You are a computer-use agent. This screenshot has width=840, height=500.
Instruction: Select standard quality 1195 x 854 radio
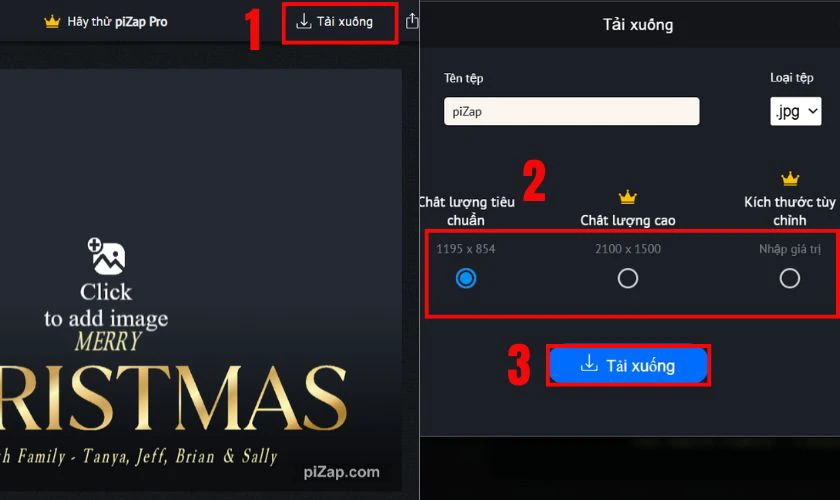[466, 278]
